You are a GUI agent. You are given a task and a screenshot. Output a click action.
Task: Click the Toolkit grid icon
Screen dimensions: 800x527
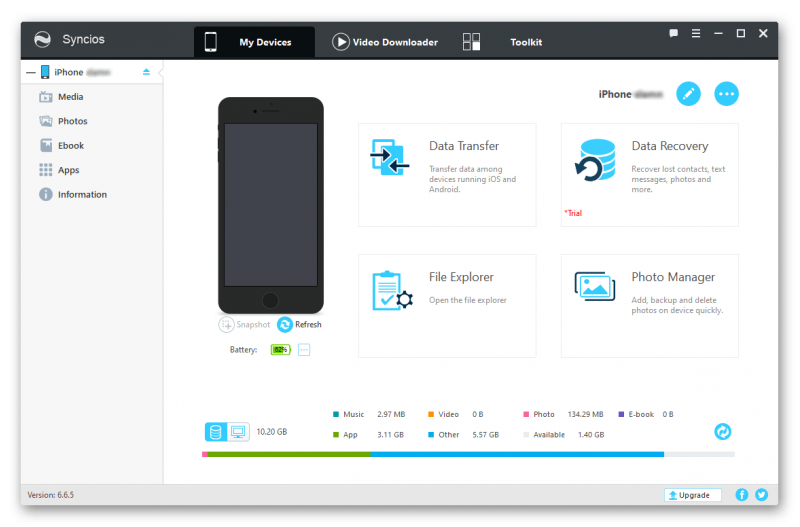click(471, 42)
